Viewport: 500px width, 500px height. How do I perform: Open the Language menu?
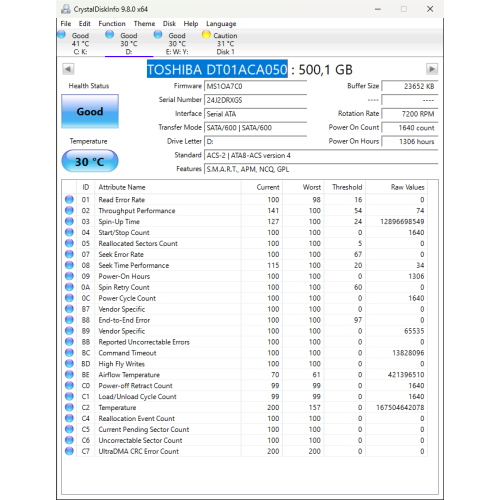coord(221,24)
